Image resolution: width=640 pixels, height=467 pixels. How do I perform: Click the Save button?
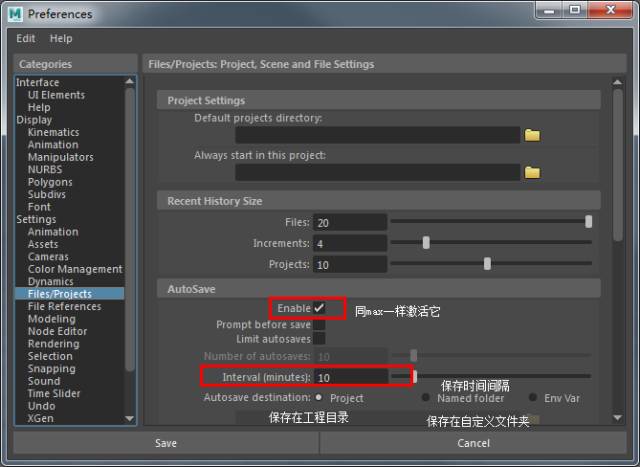166,443
